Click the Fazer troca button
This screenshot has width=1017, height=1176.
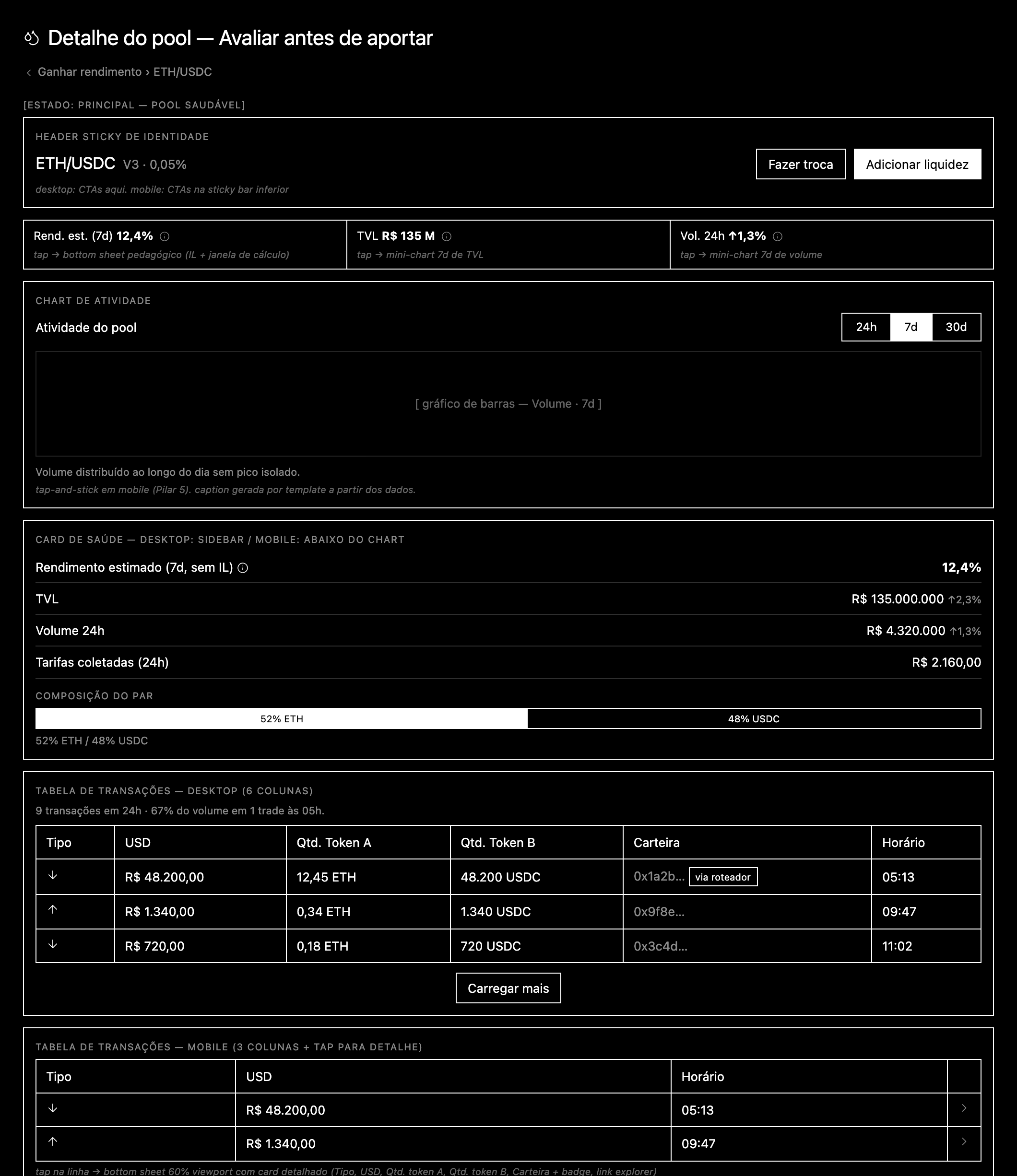(x=801, y=164)
